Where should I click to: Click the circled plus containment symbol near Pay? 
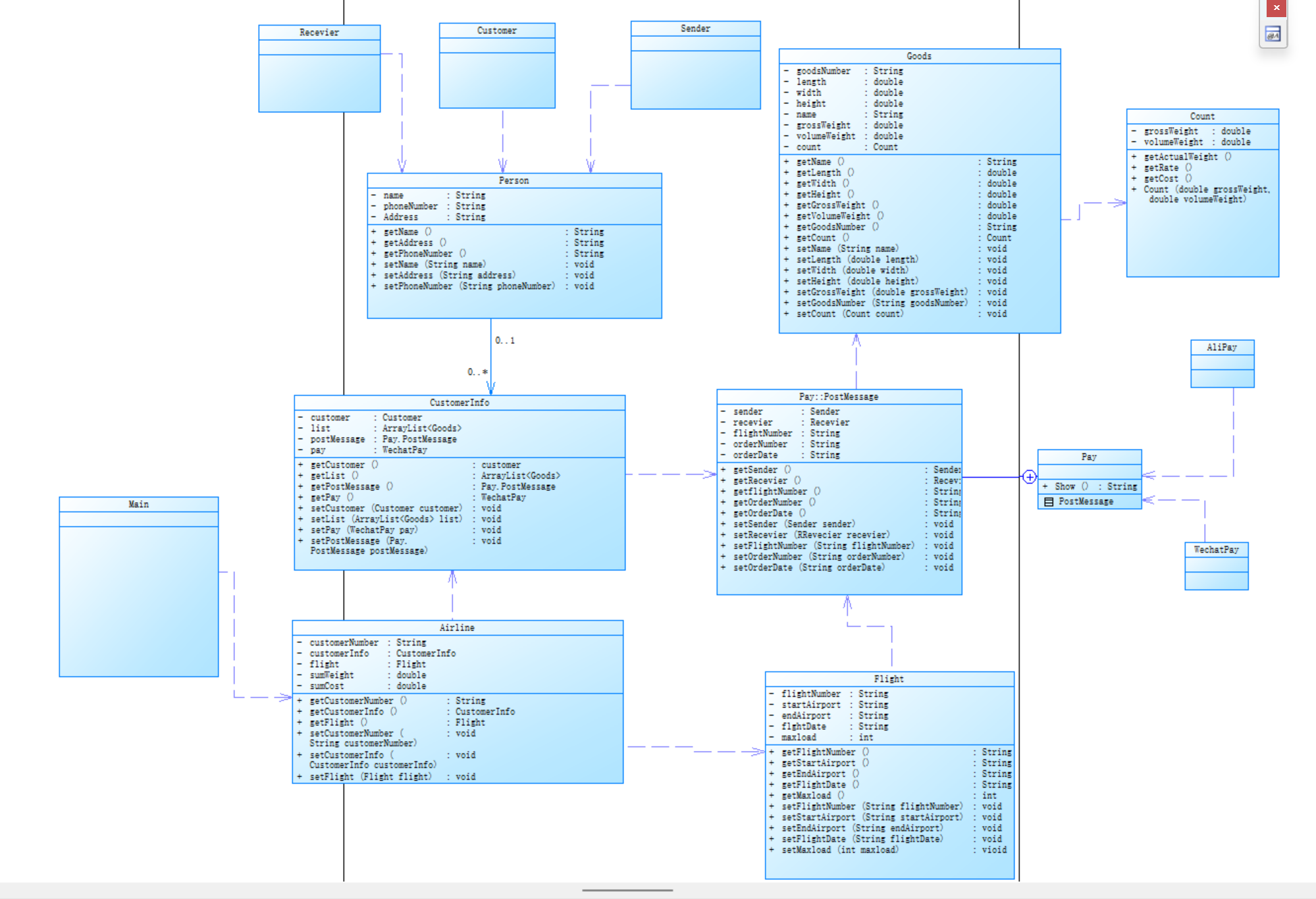1030,477
